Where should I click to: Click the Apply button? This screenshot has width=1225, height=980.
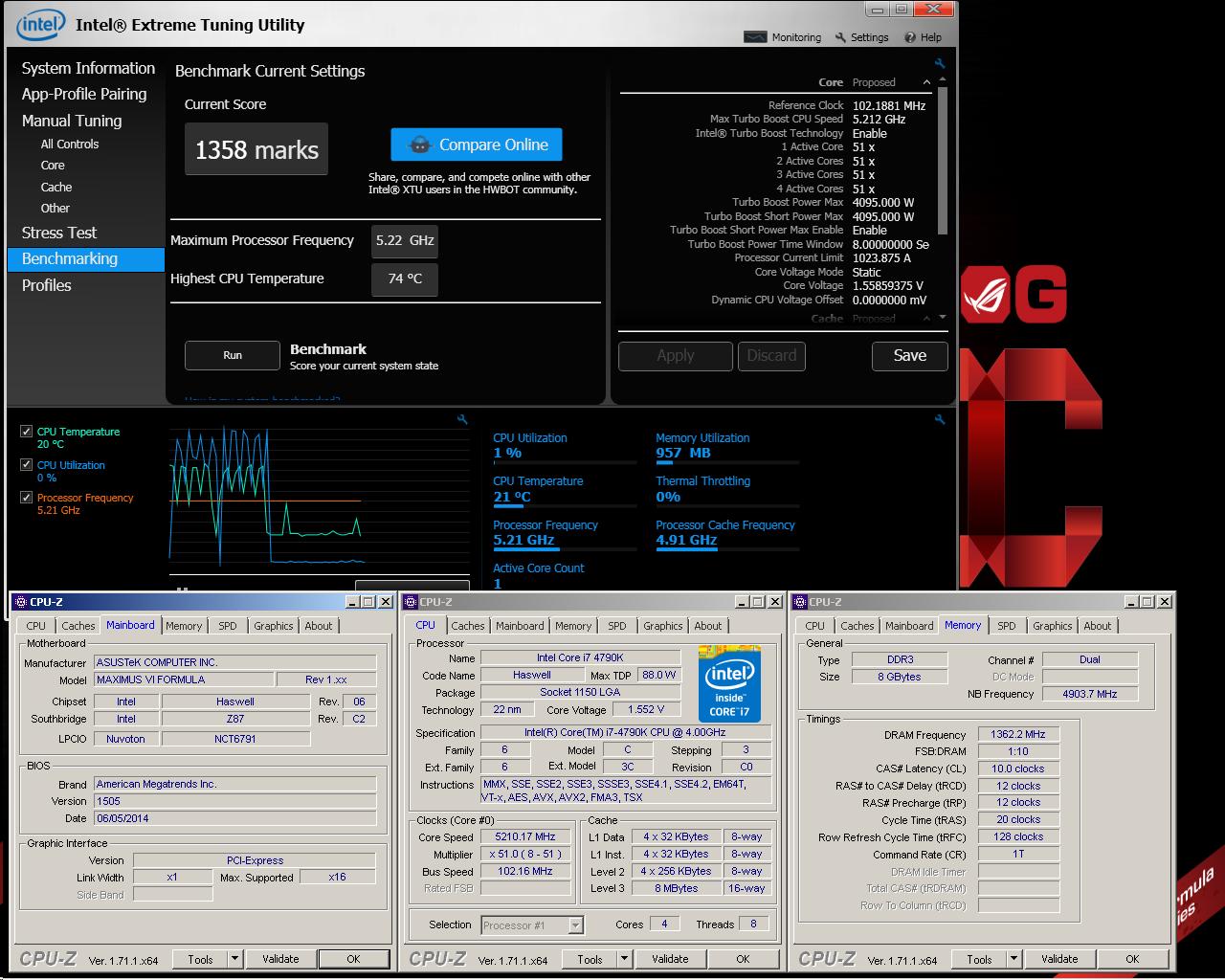coord(676,356)
